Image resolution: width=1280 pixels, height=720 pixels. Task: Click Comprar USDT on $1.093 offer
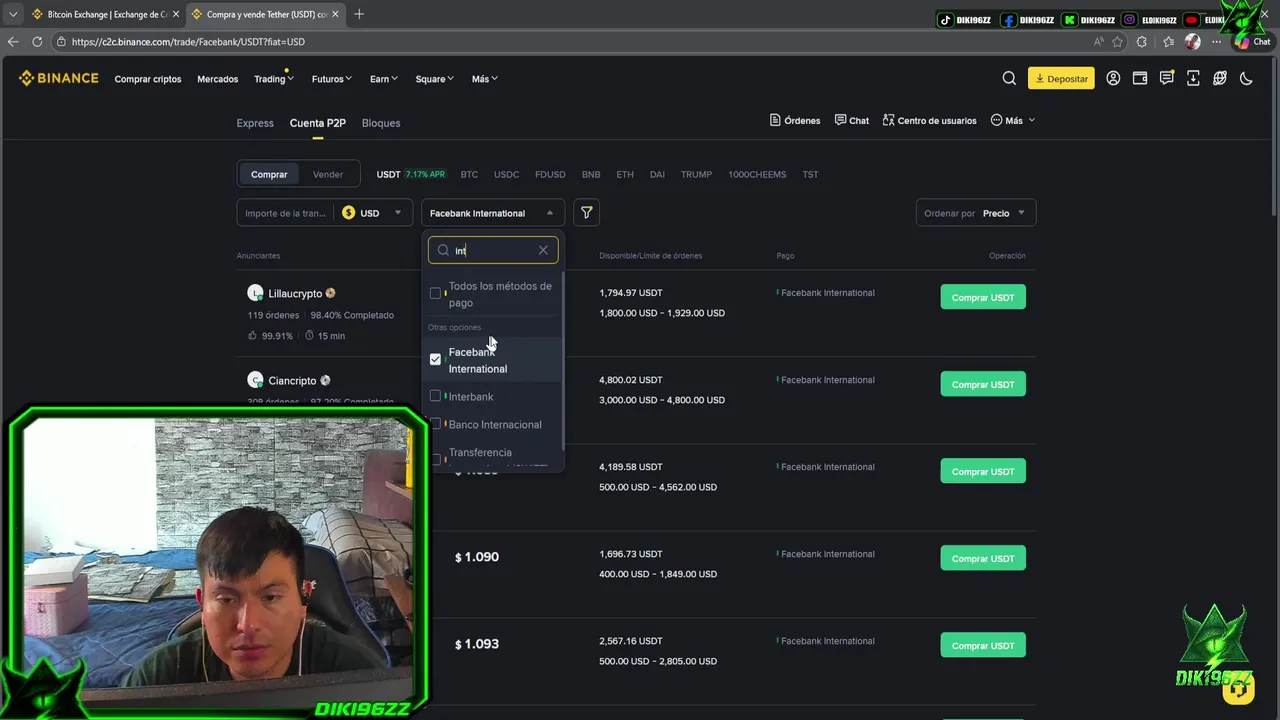983,645
